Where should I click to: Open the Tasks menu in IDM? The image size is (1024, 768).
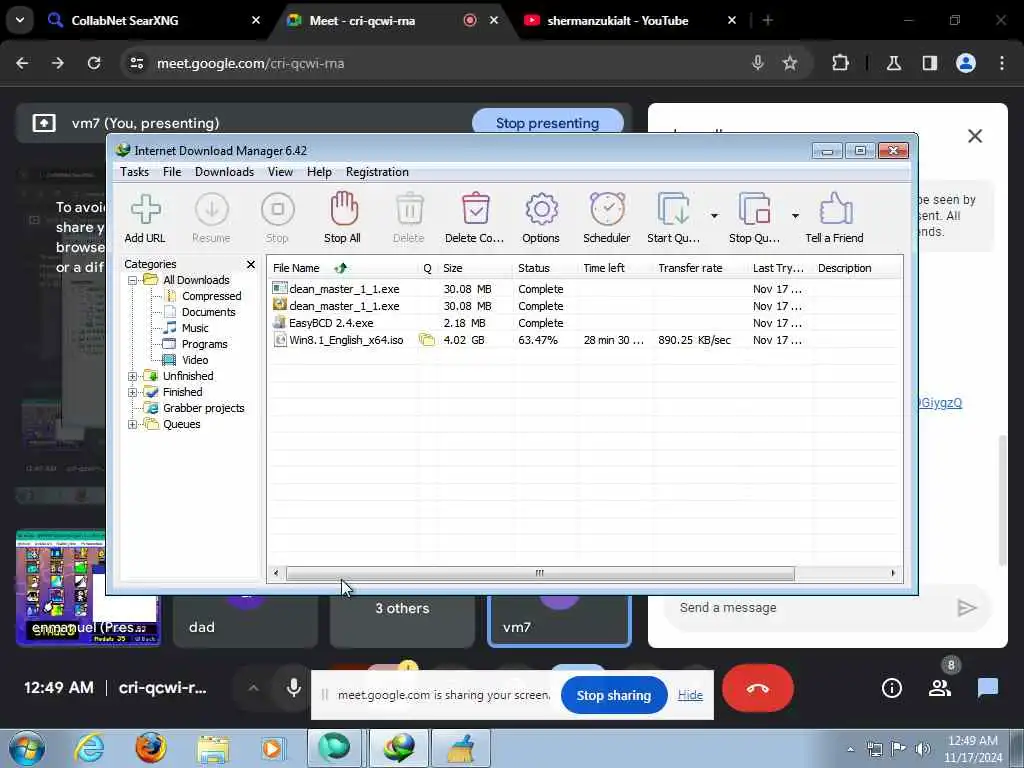135,172
